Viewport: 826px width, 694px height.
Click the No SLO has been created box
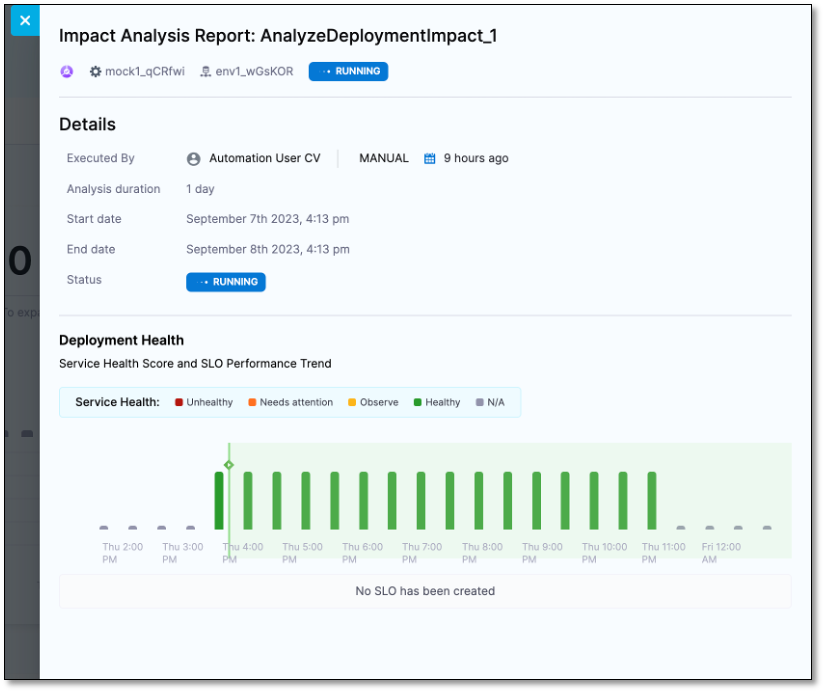425,591
